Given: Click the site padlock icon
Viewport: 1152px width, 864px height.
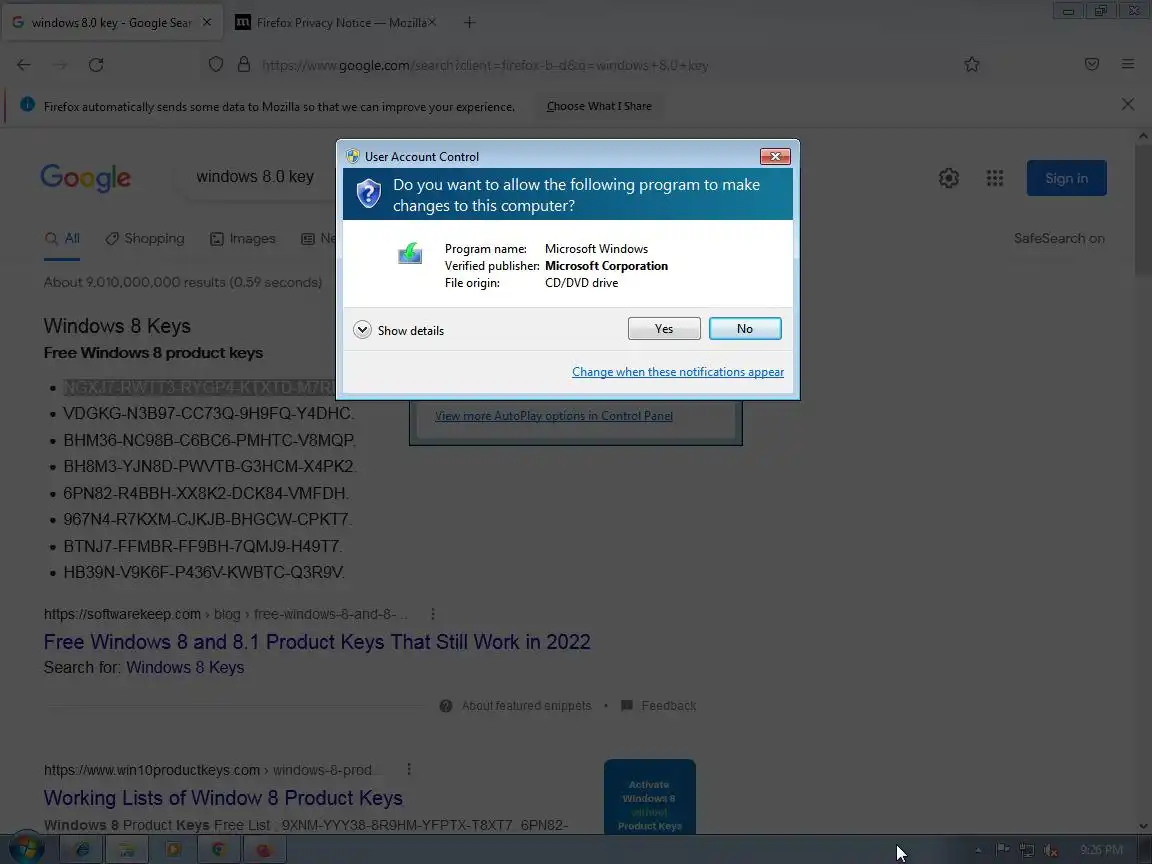Looking at the screenshot, I should click(244, 65).
